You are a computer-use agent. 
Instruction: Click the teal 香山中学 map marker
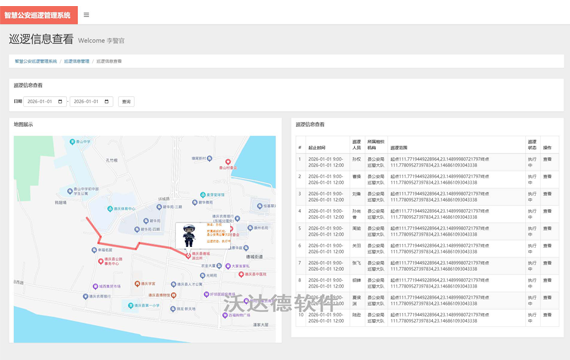pyautogui.click(x=72, y=141)
